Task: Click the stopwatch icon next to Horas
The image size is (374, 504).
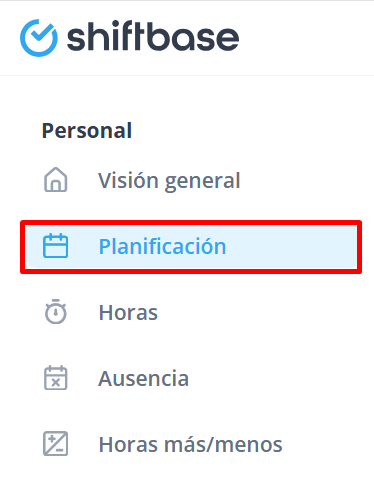Action: tap(56, 312)
